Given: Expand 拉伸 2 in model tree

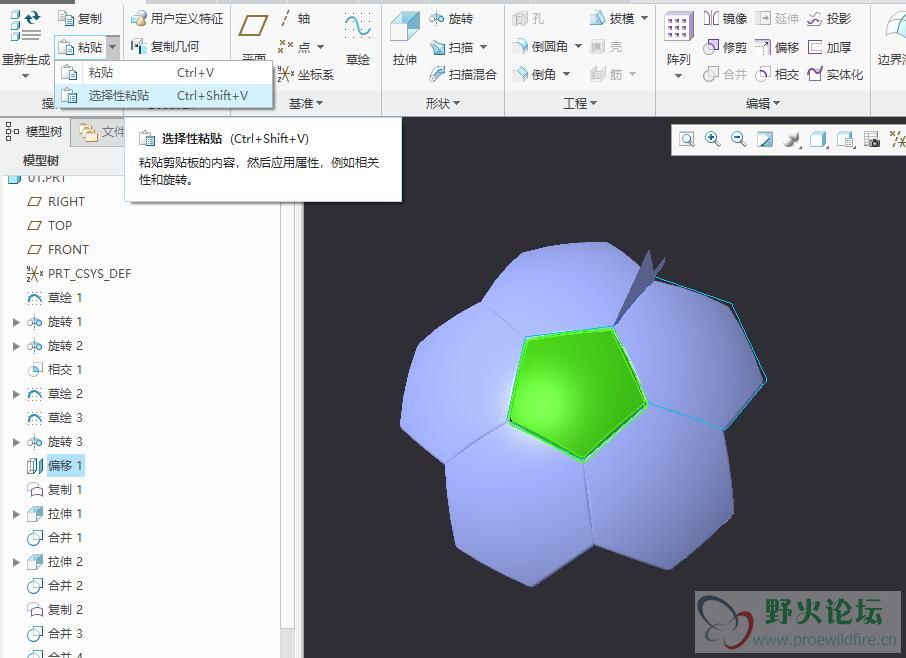Looking at the screenshot, I should 16,562.
